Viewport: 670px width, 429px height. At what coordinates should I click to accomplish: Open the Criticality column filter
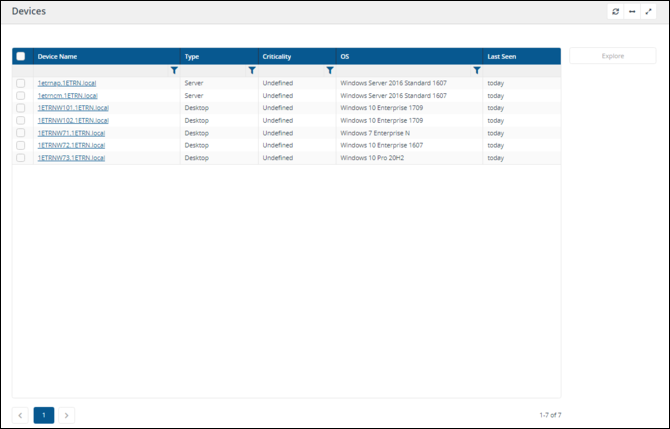330,70
